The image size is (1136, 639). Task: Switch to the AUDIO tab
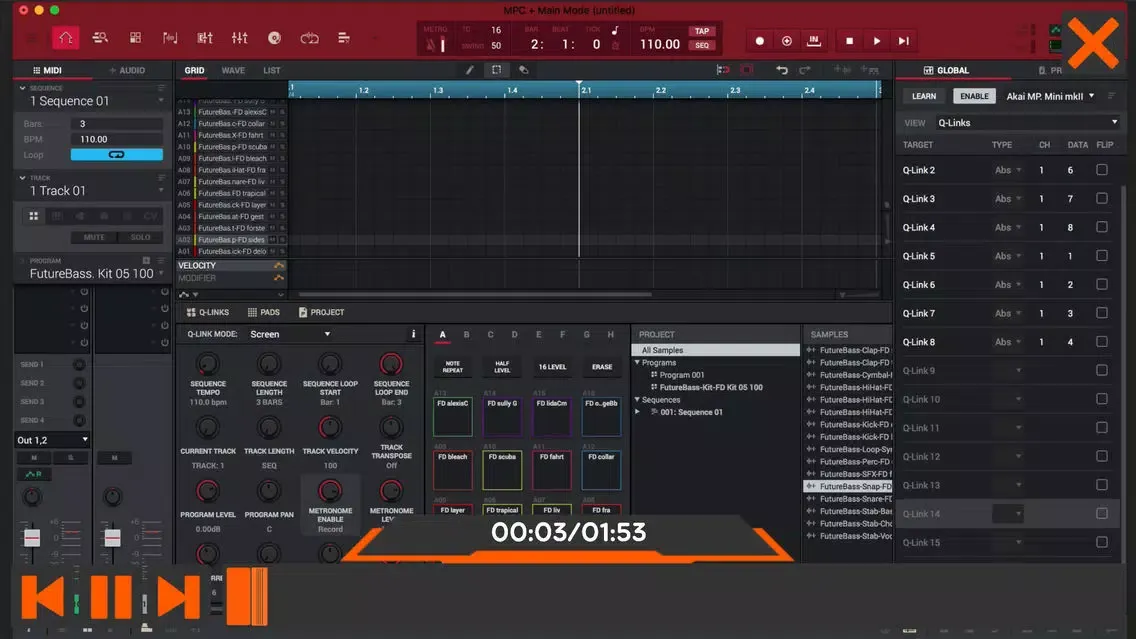[x=127, y=70]
